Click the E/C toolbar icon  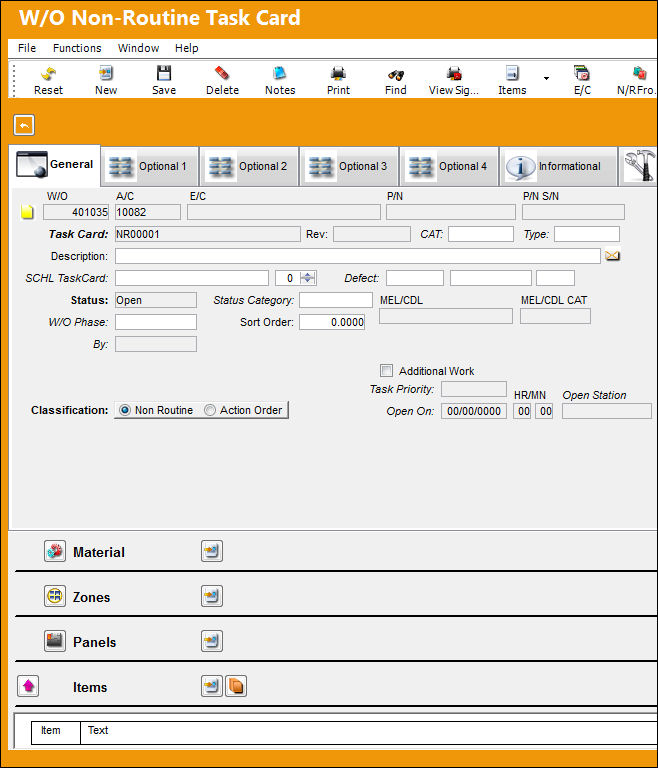pyautogui.click(x=582, y=81)
